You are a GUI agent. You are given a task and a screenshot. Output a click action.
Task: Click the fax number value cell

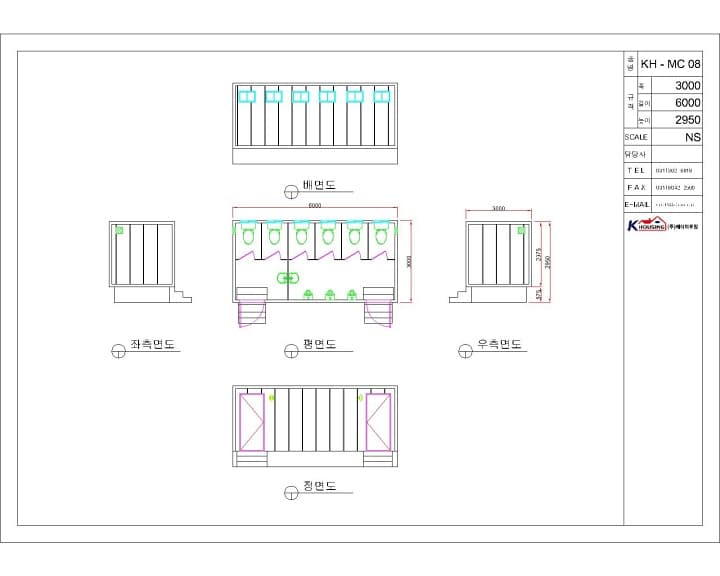(677, 187)
